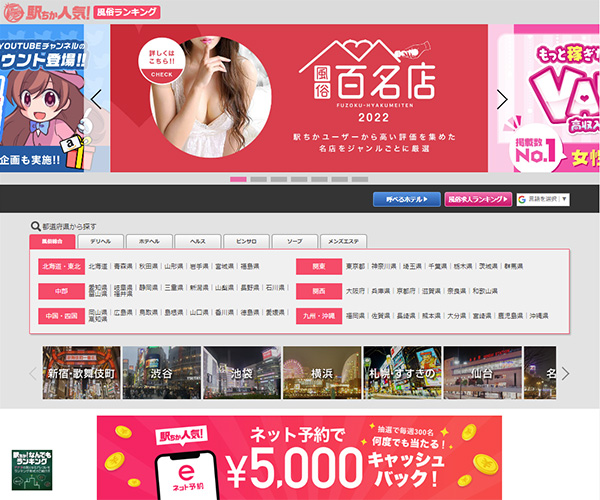Viewport: 600px width, 500px height.
Task: Click the round 詳しくはこちら CHECK badge
Action: 162,61
